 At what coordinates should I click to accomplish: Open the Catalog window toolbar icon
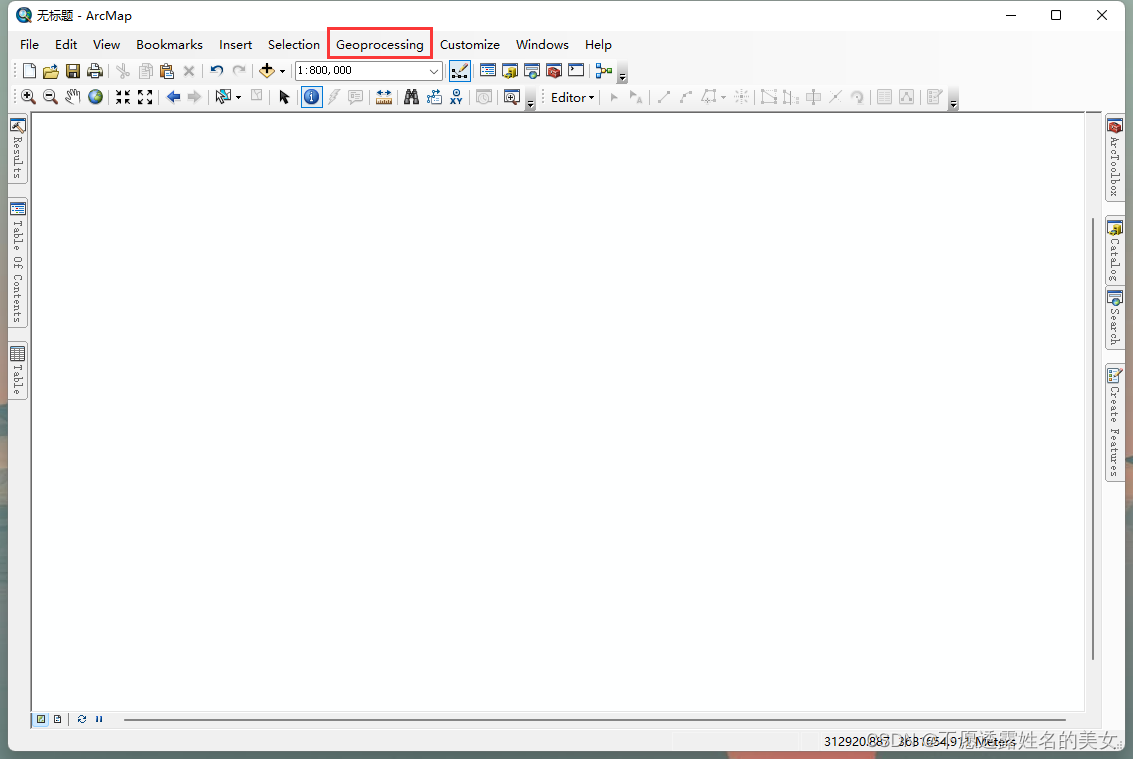coord(510,71)
